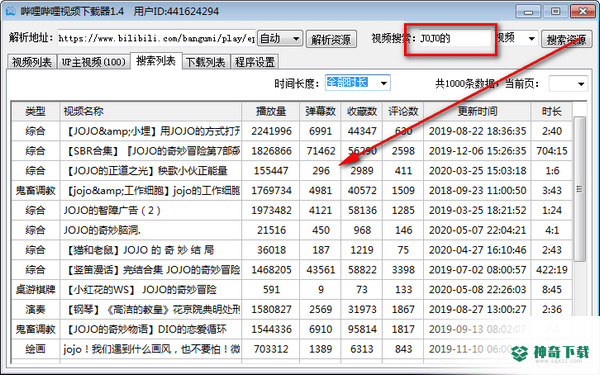
Task: Click the 搜索资源 button
Action: click(x=566, y=39)
